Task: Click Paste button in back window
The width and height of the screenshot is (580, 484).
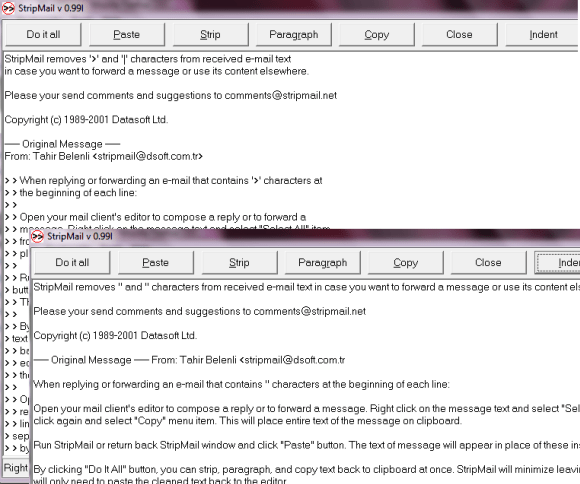Action: coord(127,34)
